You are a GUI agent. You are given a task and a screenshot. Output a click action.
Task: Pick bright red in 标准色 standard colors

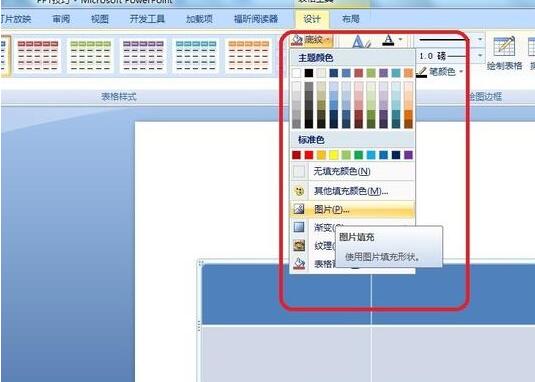pos(309,155)
